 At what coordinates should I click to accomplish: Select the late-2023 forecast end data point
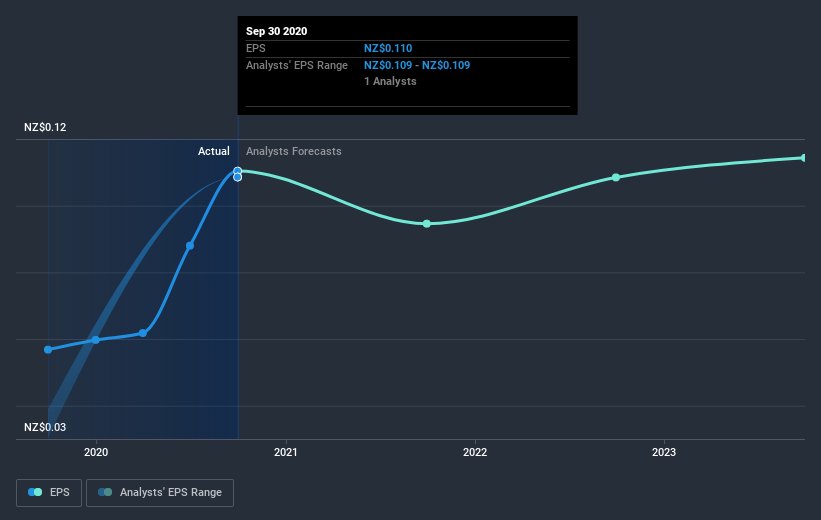(x=804, y=158)
